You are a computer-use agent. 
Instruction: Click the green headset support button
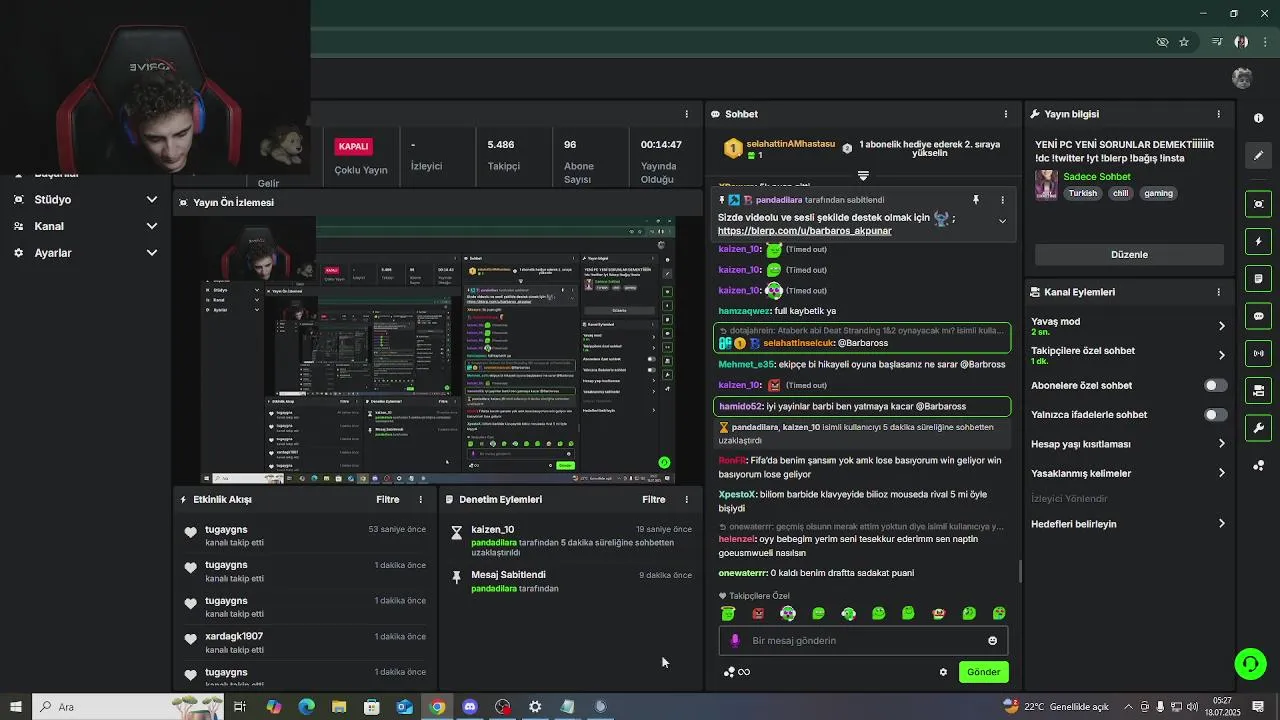(1249, 663)
